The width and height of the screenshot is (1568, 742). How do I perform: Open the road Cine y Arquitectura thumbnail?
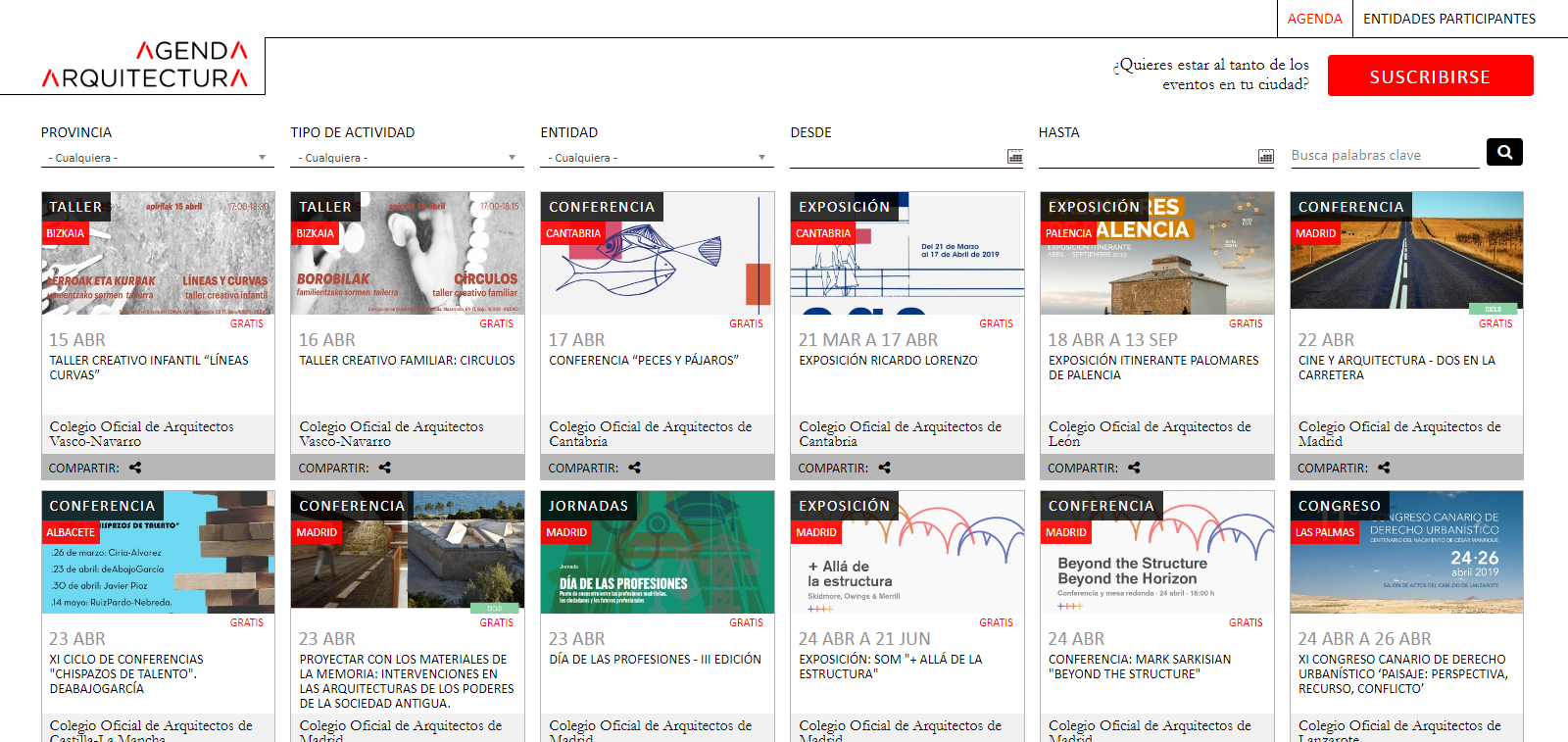point(1407,253)
